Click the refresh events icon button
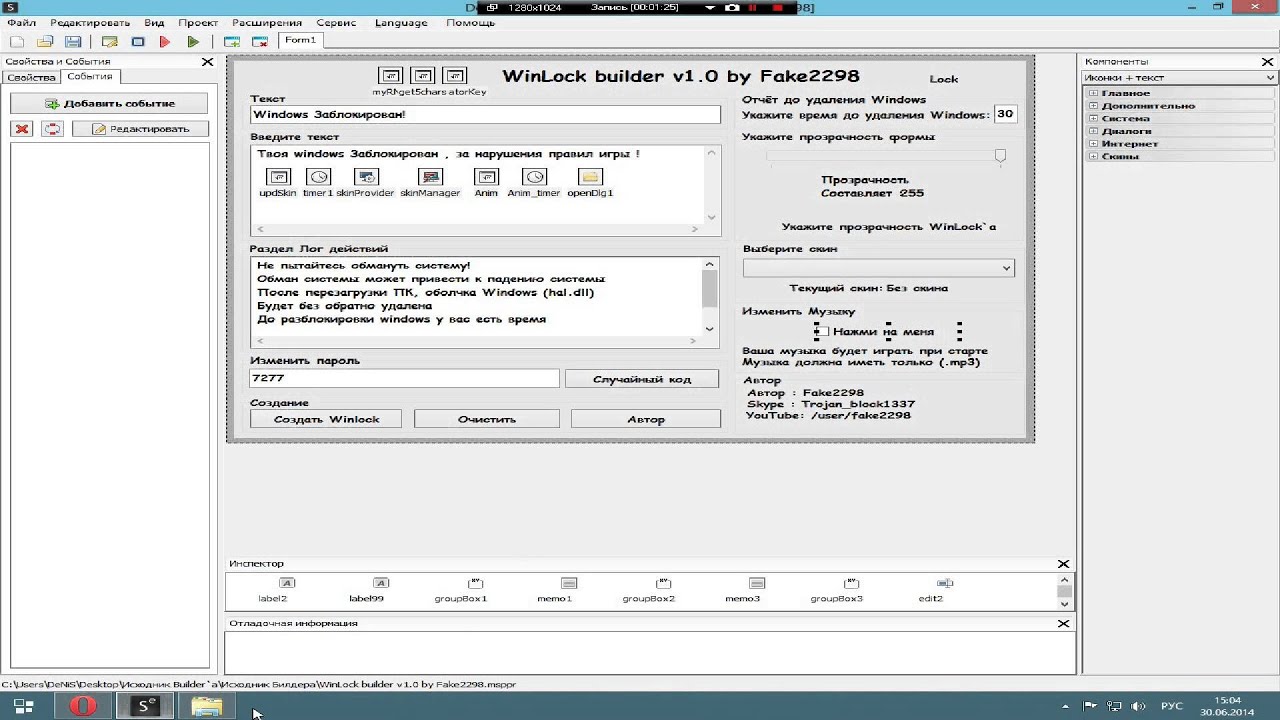Image resolution: width=1280 pixels, height=720 pixels. [x=52, y=128]
